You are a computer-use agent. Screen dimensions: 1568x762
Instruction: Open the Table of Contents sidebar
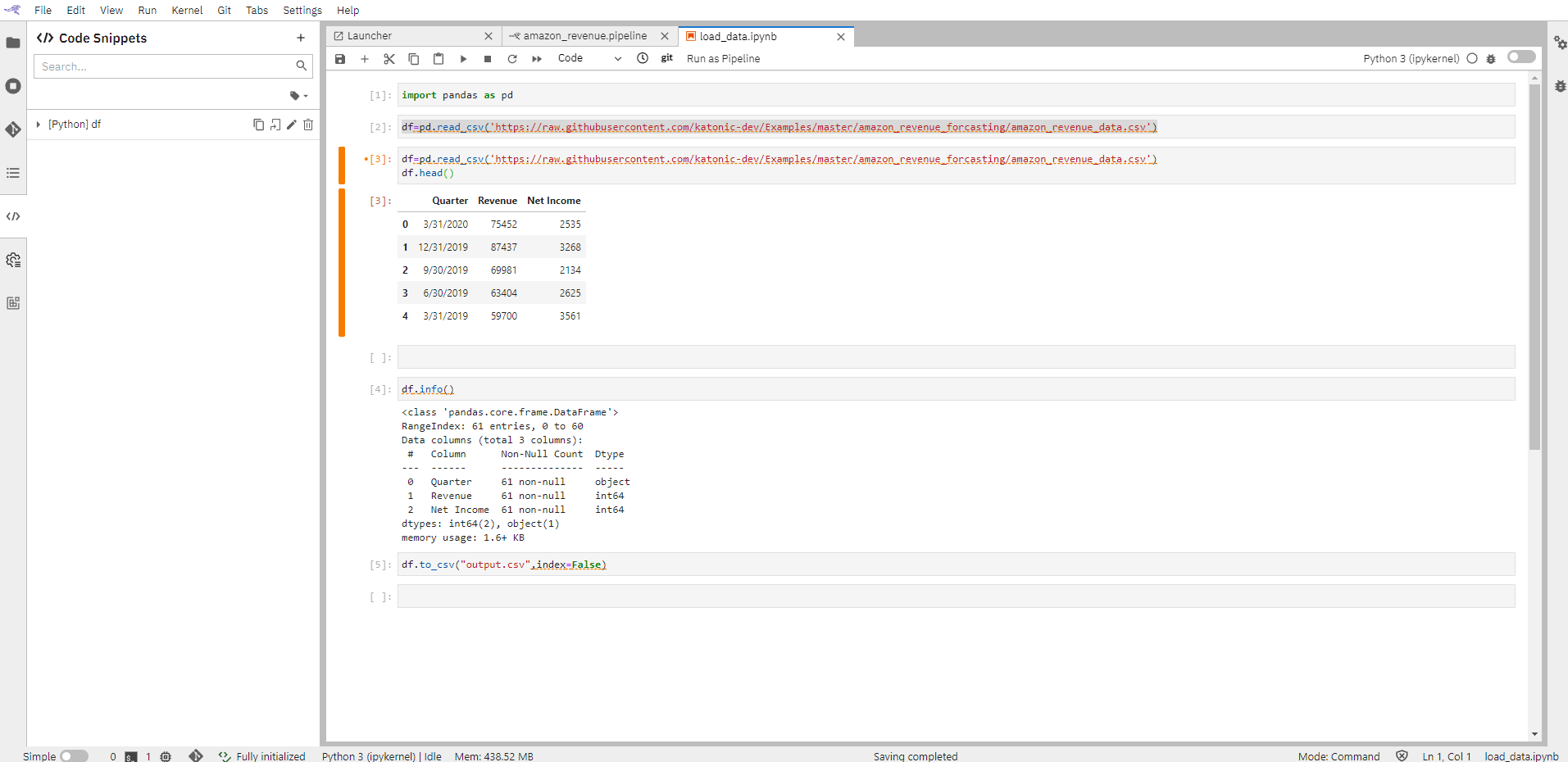13,173
